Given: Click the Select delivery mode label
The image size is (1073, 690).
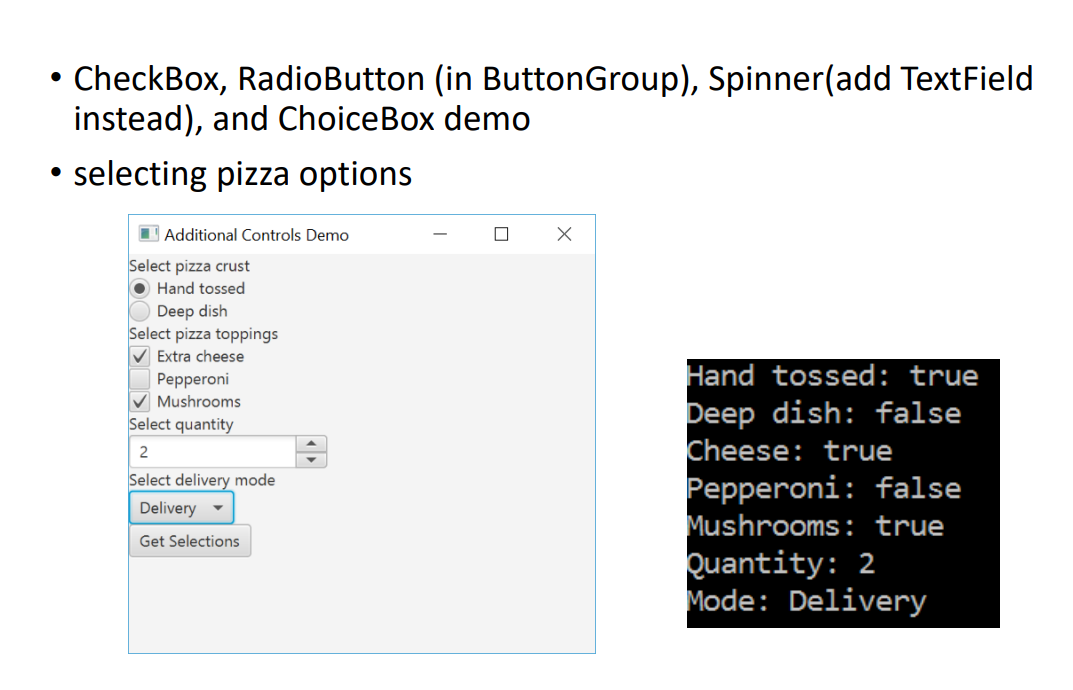Looking at the screenshot, I should pyautogui.click(x=202, y=480).
